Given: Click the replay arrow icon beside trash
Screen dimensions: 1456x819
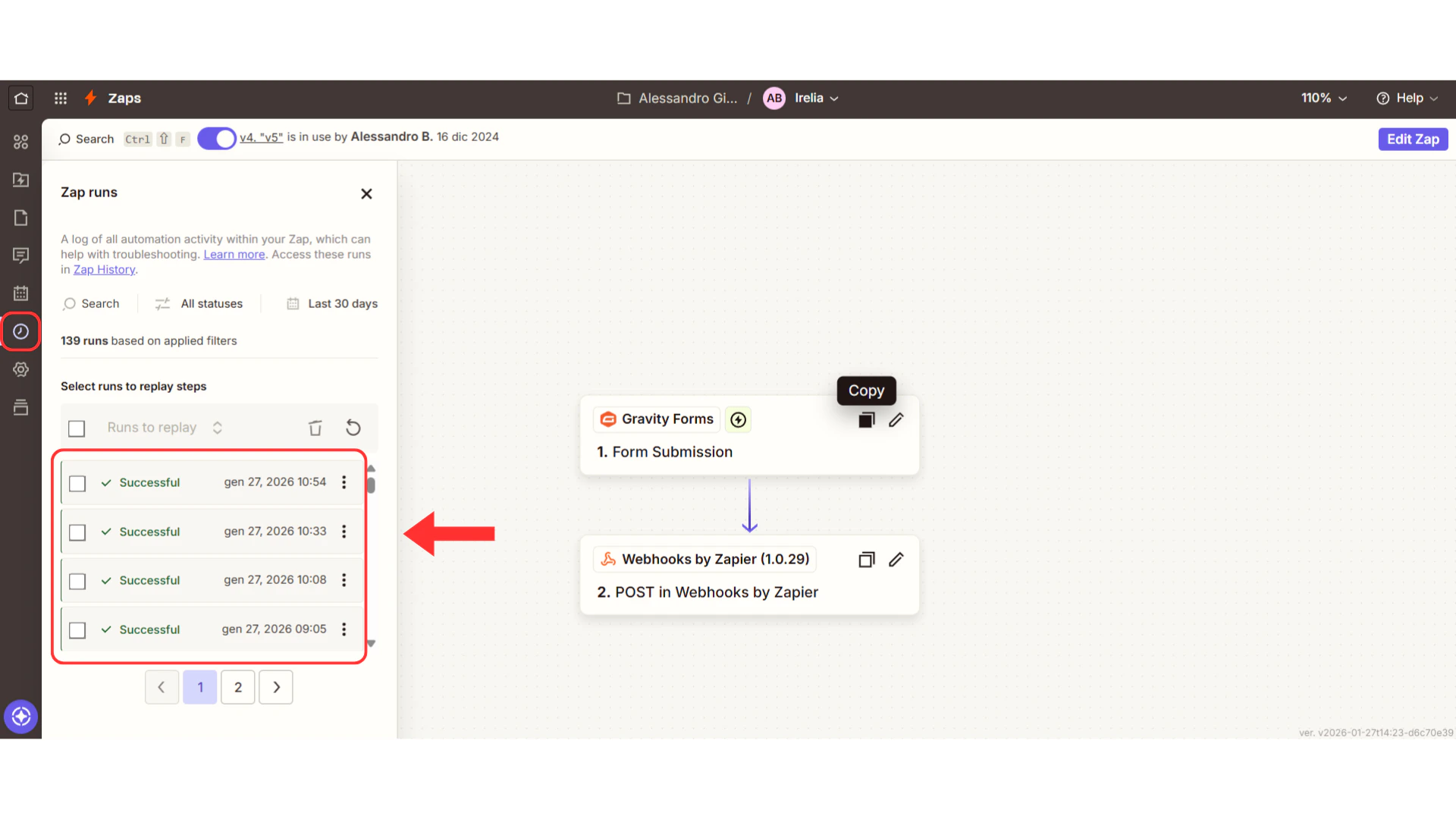Looking at the screenshot, I should [353, 428].
